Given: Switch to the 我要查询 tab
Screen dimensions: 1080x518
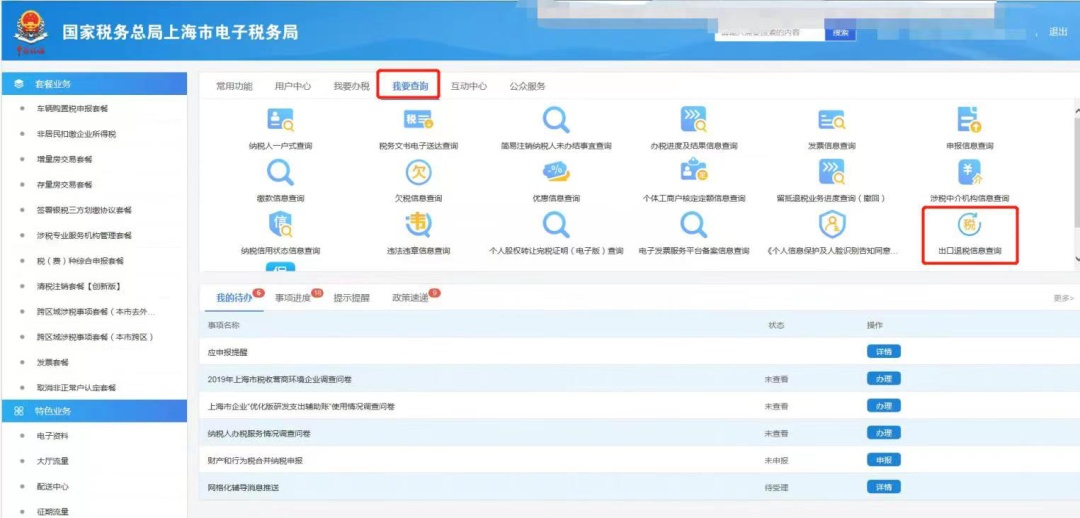Looking at the screenshot, I should point(410,87).
